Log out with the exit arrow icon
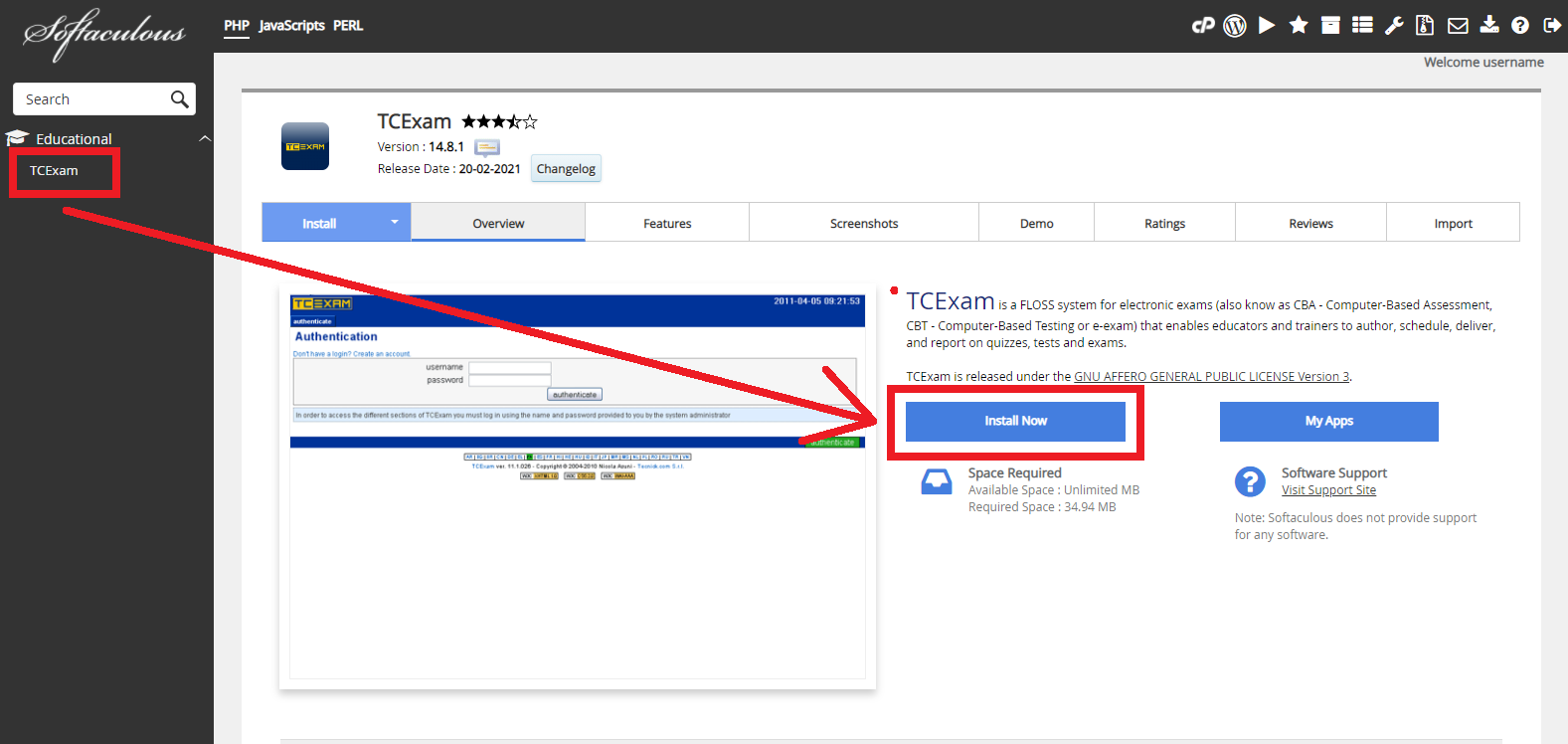This screenshot has height=744, width=1568. point(1552,26)
